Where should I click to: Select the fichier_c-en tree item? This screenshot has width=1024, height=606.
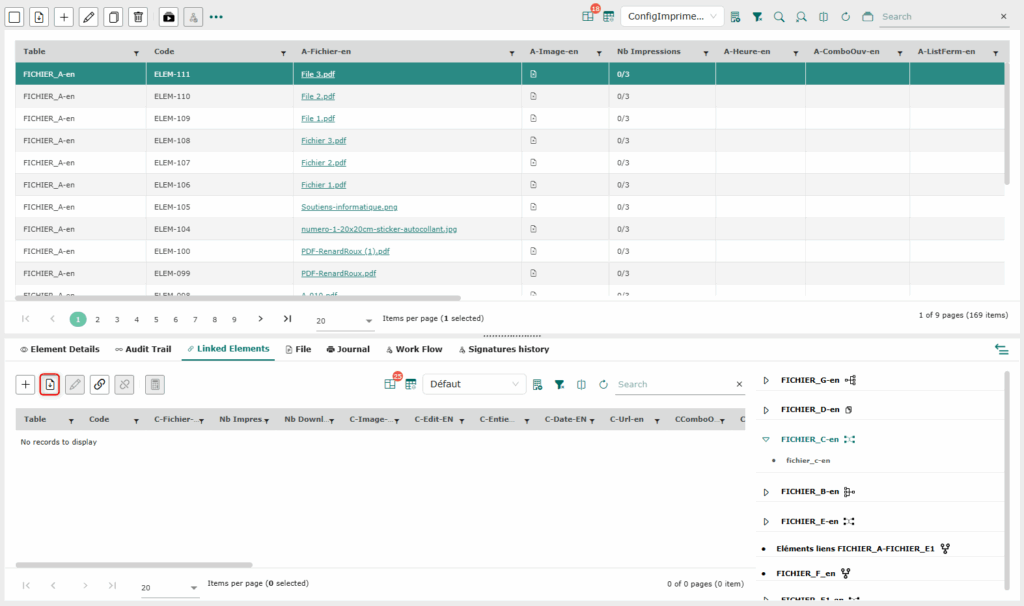[808, 460]
